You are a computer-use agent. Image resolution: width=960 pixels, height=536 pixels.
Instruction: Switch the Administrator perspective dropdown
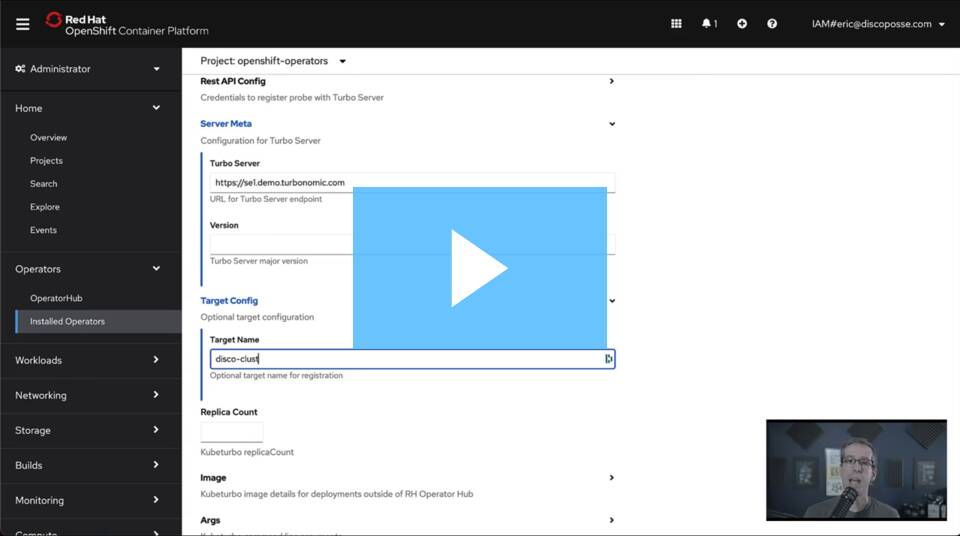point(91,69)
